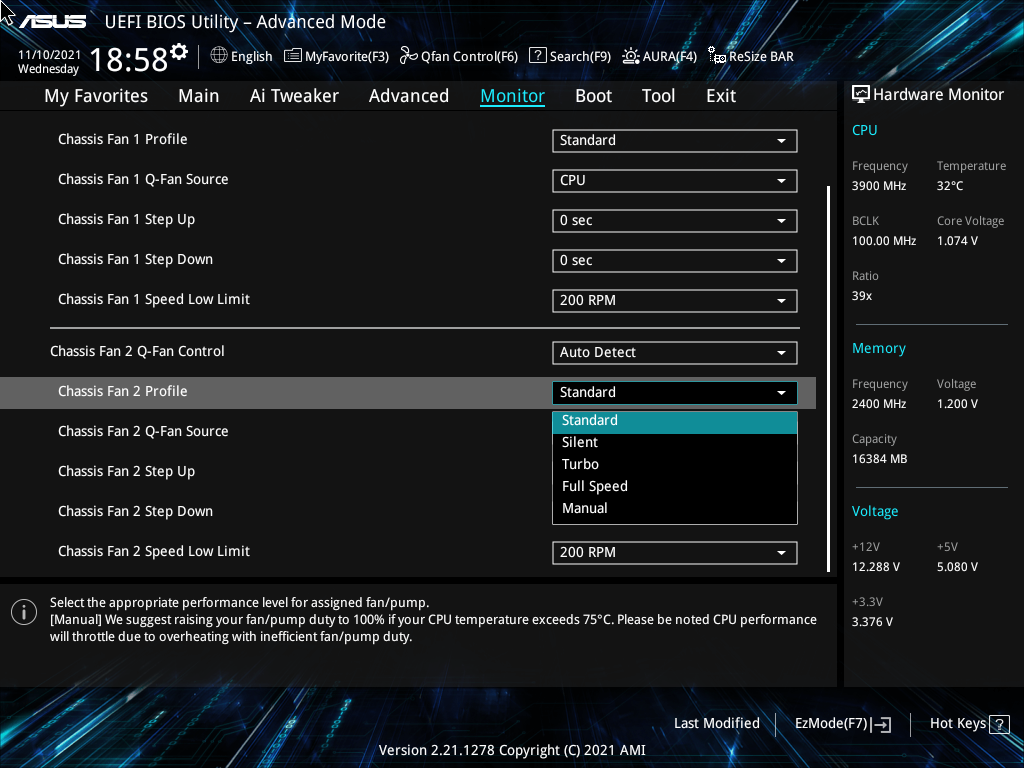The width and height of the screenshot is (1024, 768).
Task: Select Chassis Fan 2 Profile label
Action: [x=123, y=391]
